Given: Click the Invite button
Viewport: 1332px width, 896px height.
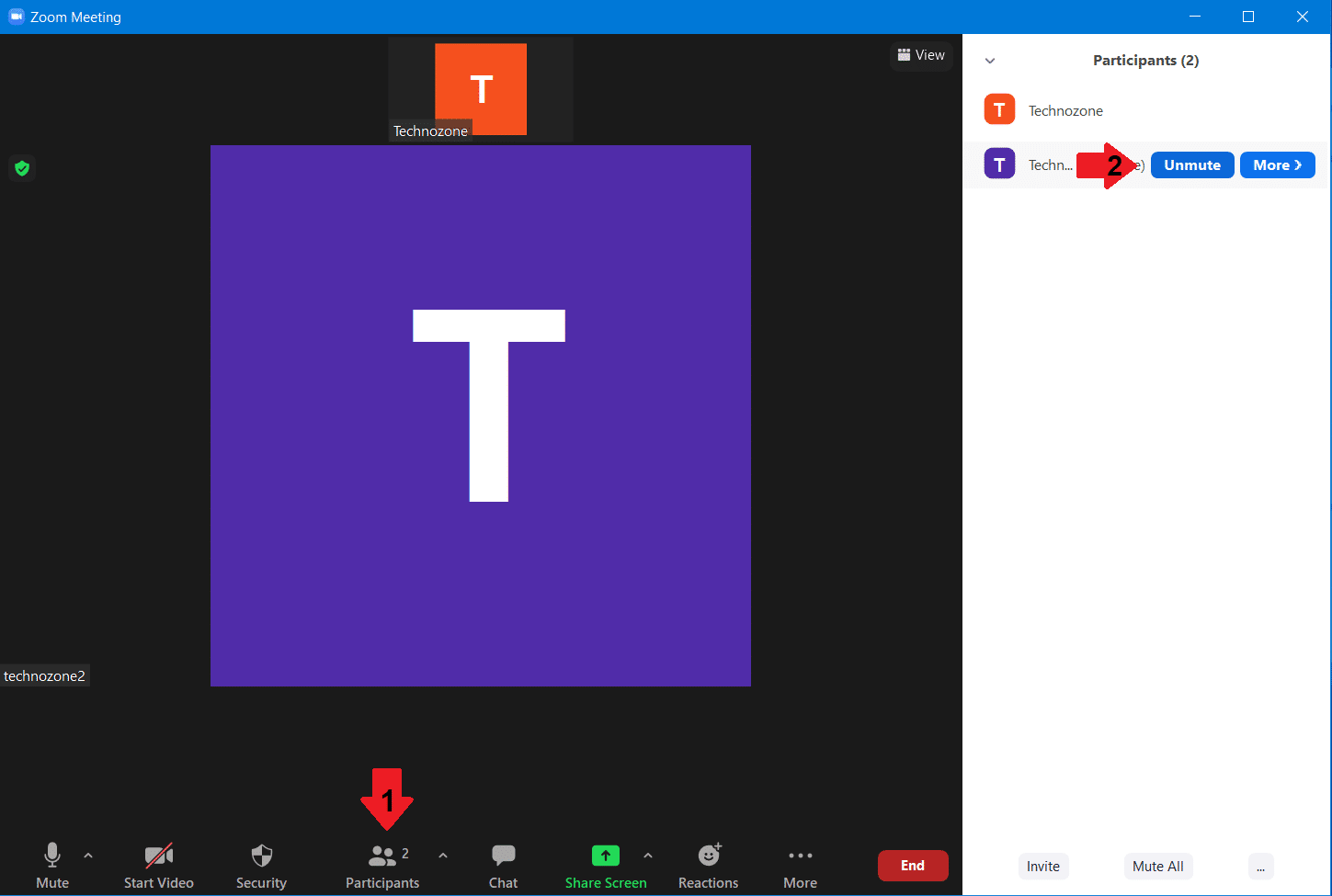Looking at the screenshot, I should pyautogui.click(x=1043, y=866).
